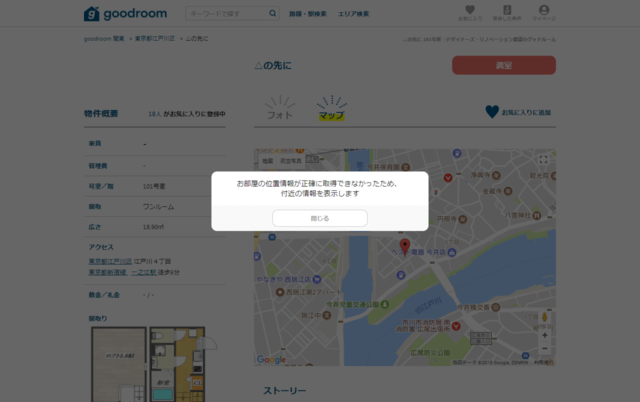Open Street View pegman icon
The height and width of the screenshot is (402, 640).
[544, 317]
